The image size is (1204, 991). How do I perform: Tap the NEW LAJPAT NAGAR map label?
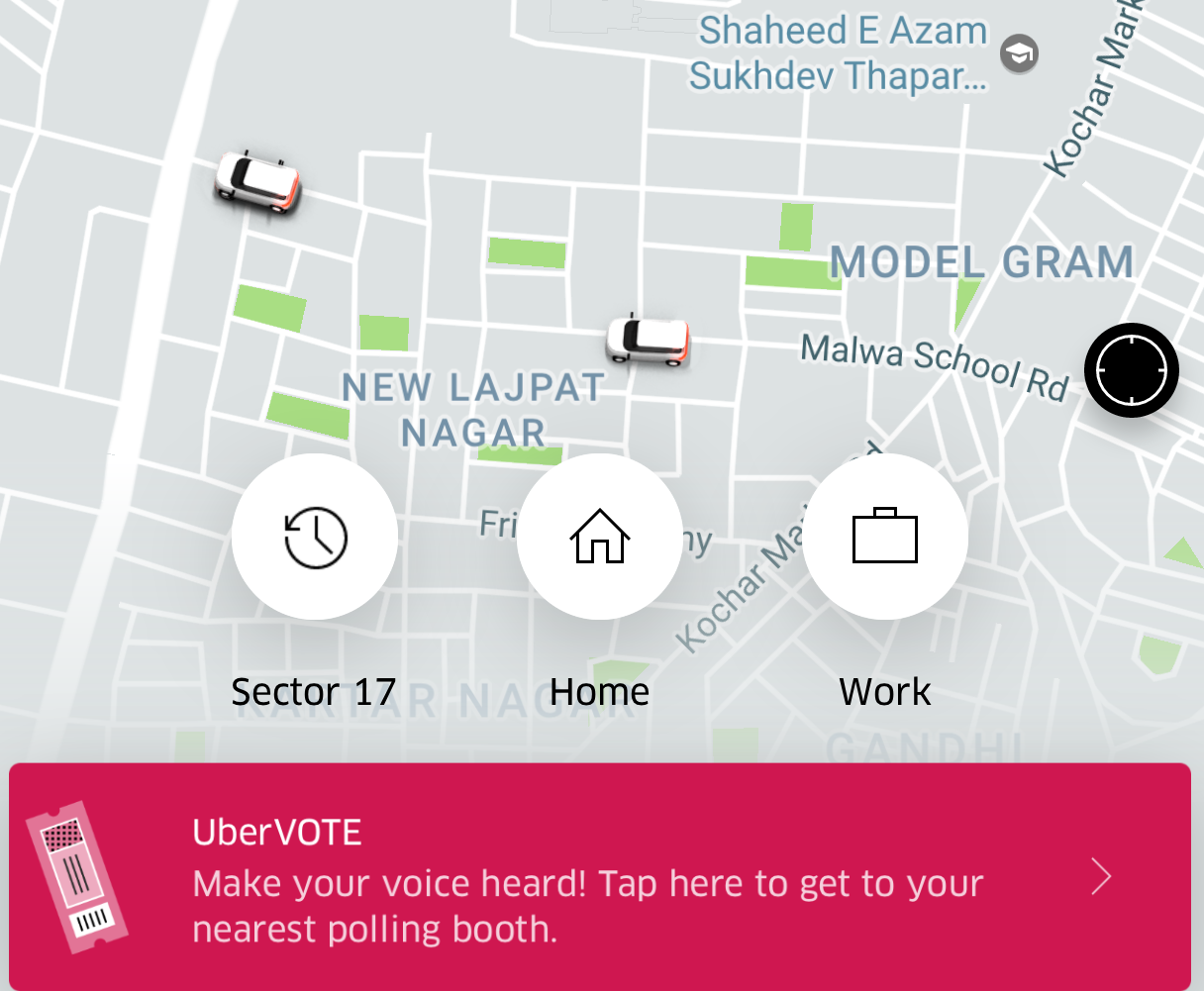click(x=473, y=409)
